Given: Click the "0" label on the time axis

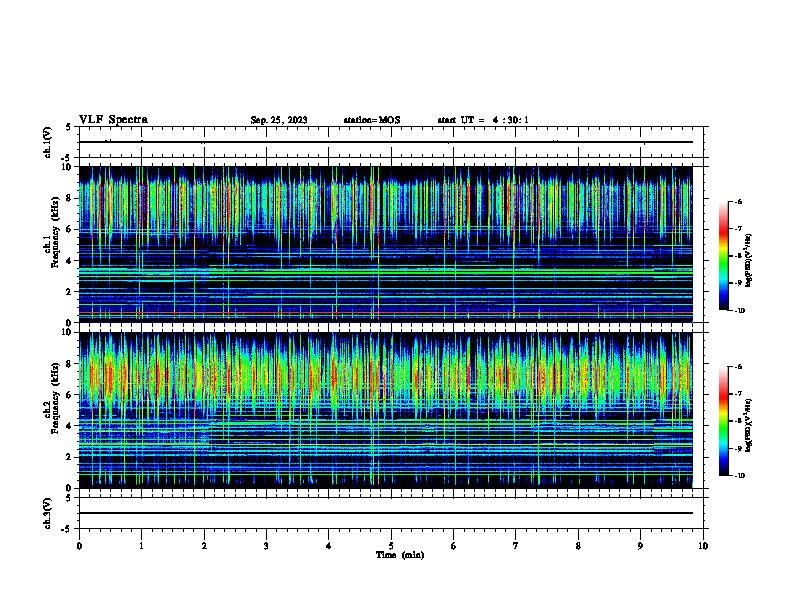Looking at the screenshot, I should (x=79, y=546).
